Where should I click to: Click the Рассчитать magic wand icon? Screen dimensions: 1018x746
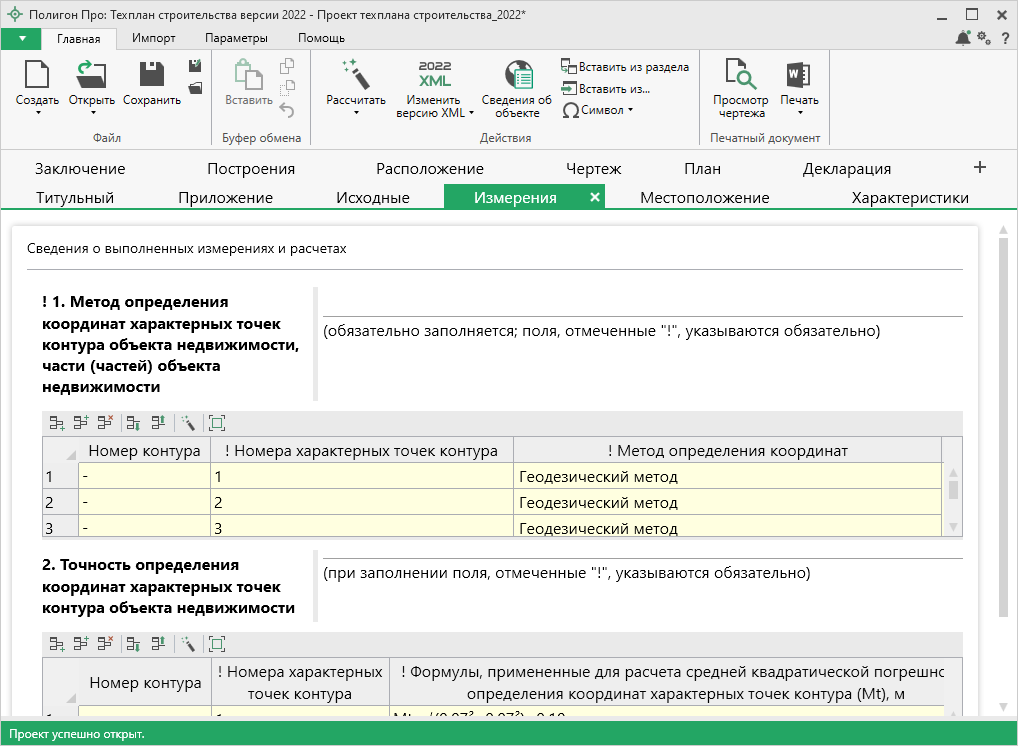click(355, 75)
